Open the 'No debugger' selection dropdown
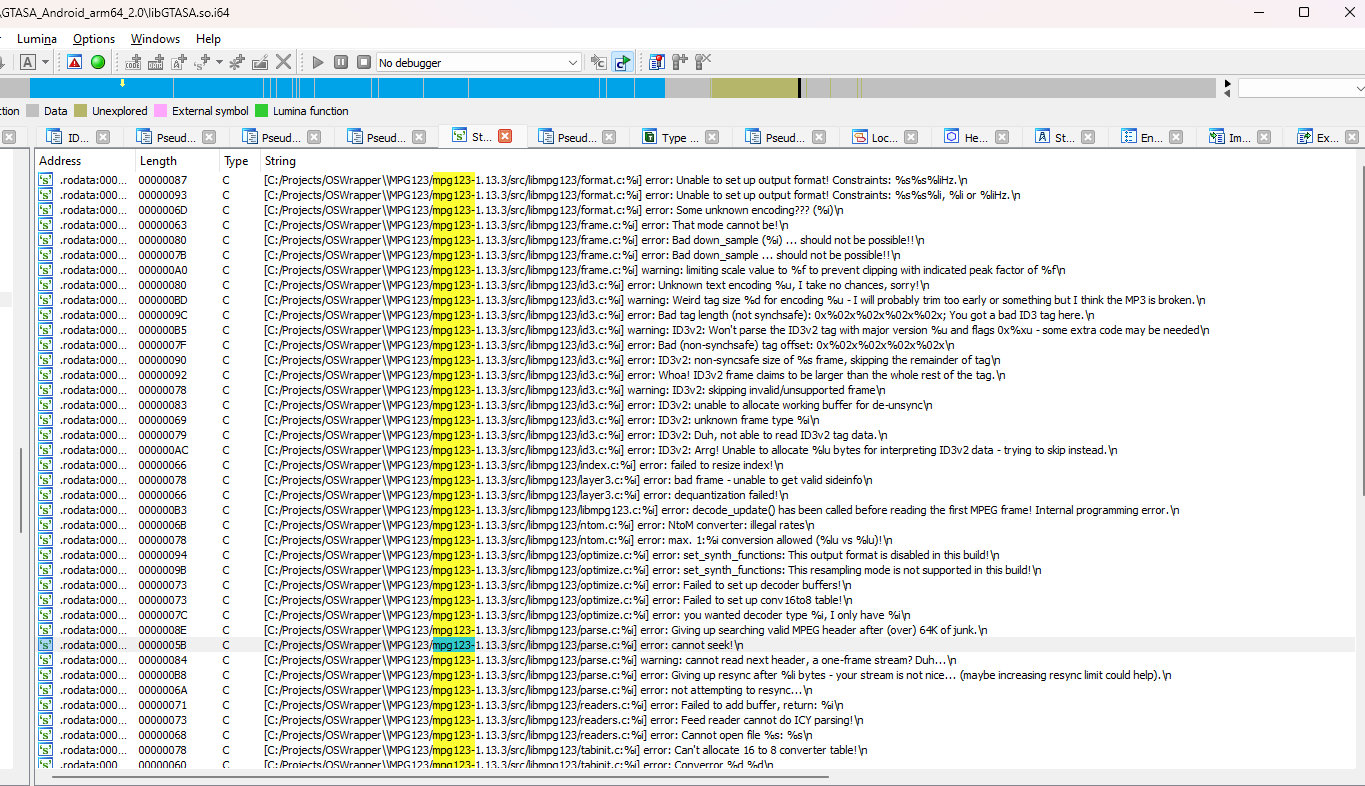 [x=479, y=63]
